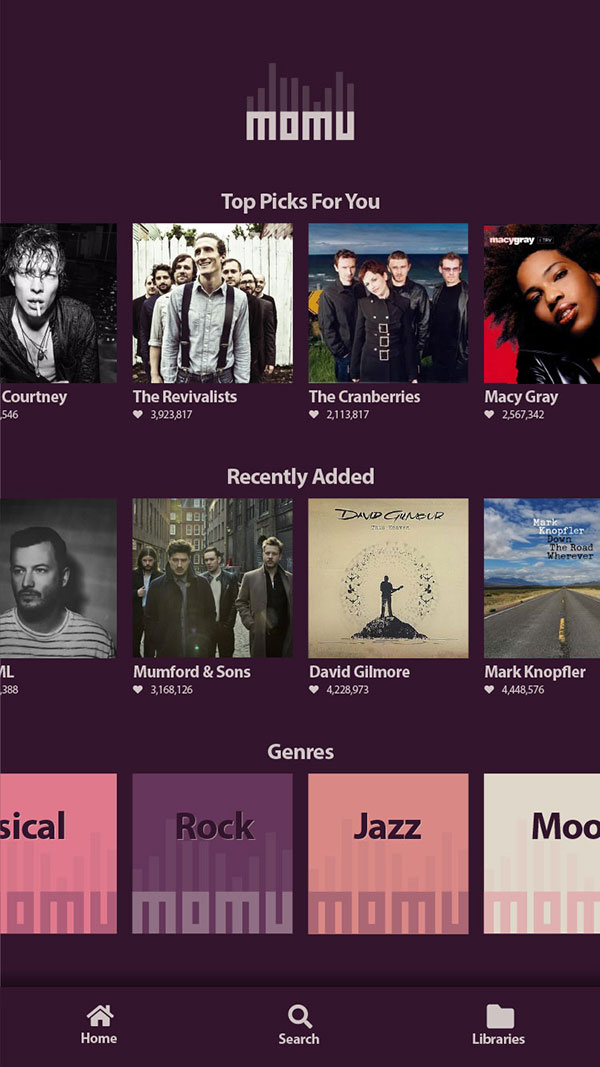The width and height of the screenshot is (600, 1067).
Task: Like Macy Gray via heart icon
Action: click(489, 414)
